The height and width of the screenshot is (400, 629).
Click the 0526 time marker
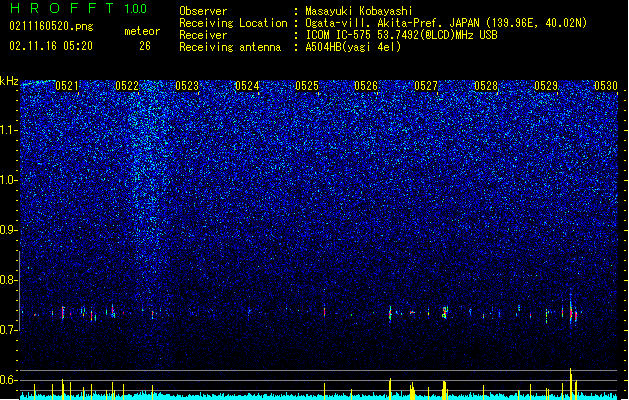click(366, 86)
